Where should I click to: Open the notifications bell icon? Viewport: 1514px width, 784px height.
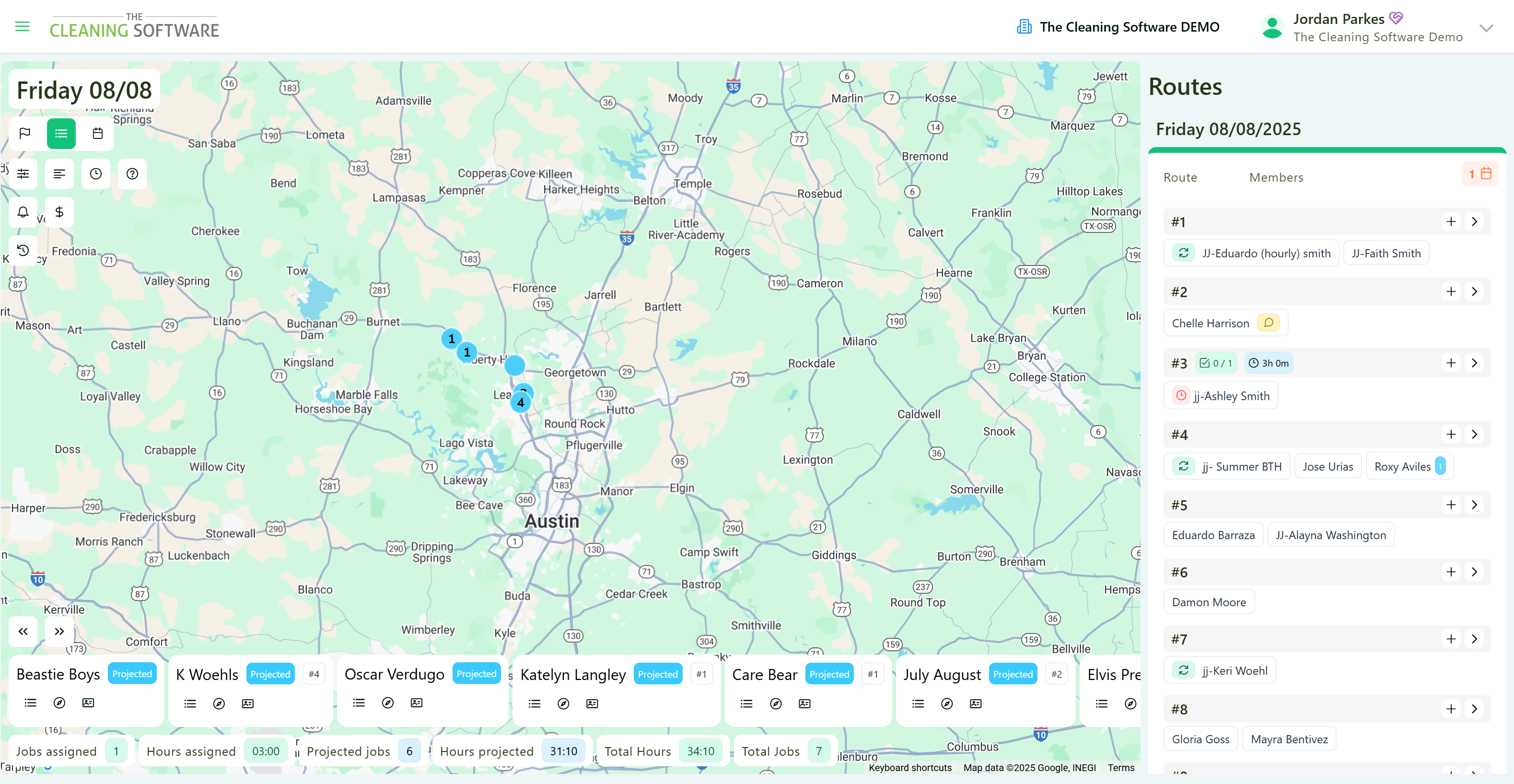click(x=23, y=212)
